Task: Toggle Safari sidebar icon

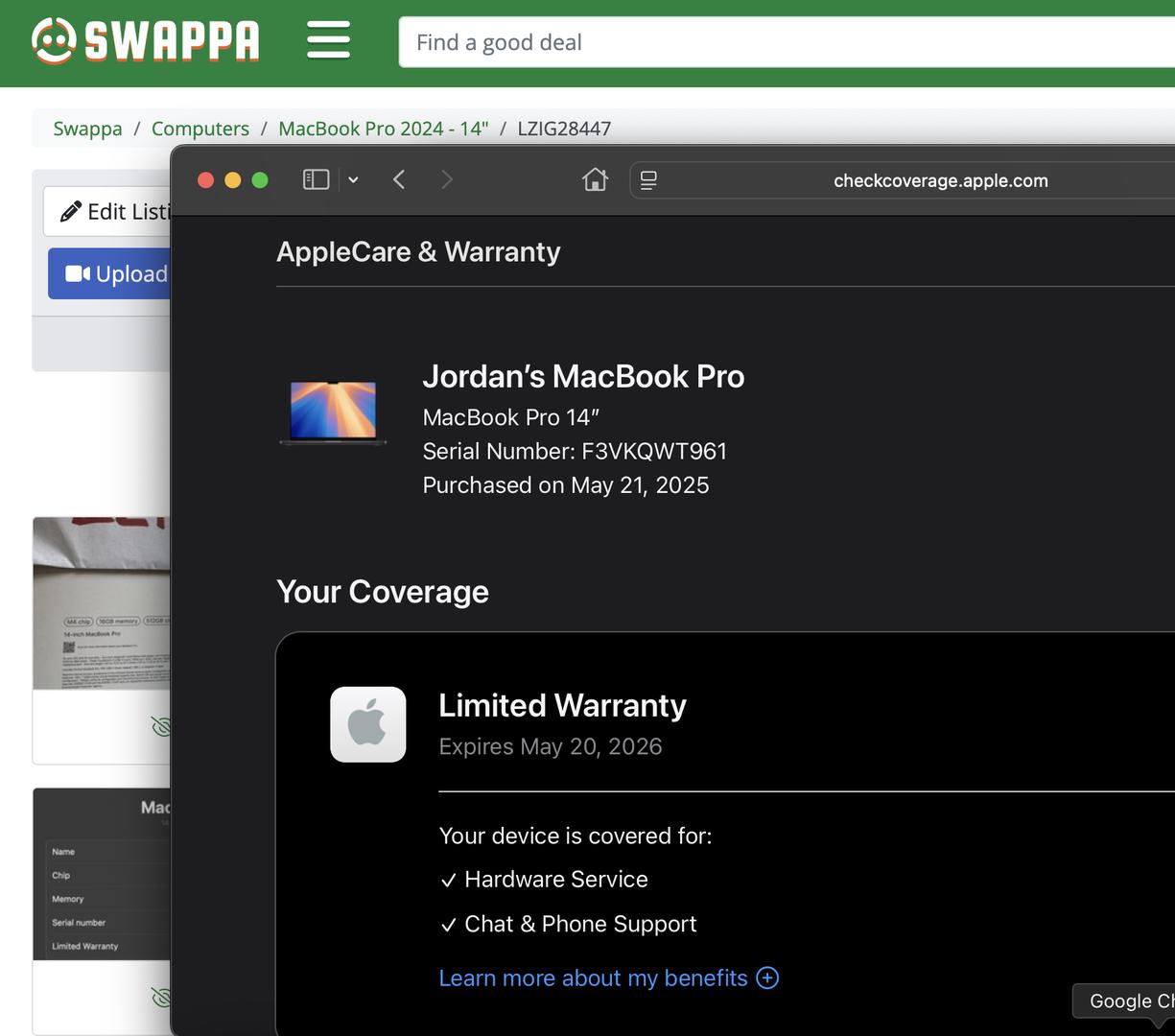Action: pyautogui.click(x=316, y=179)
